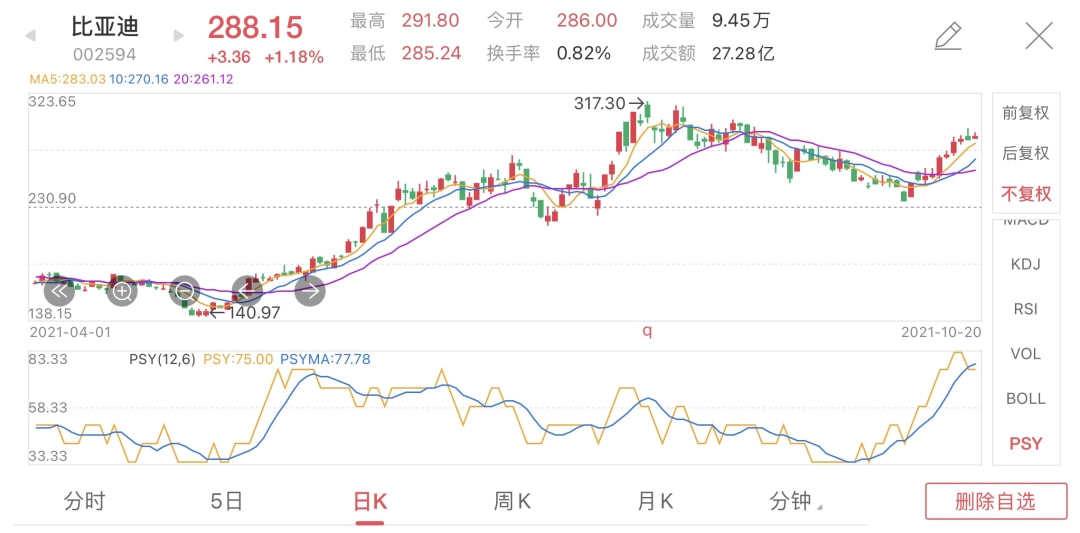The image size is (1080, 533).
Task: Click the 今开 value 286.00
Action: pos(587,21)
